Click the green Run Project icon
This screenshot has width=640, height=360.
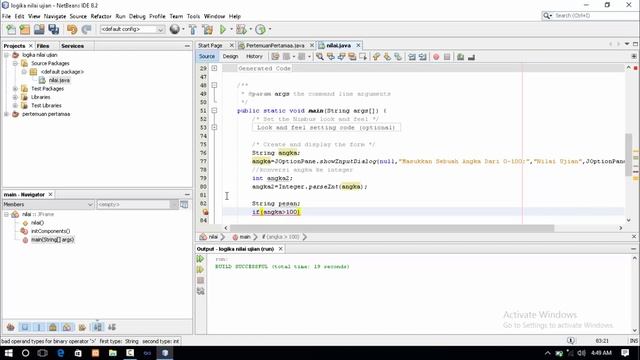(x=223, y=29)
